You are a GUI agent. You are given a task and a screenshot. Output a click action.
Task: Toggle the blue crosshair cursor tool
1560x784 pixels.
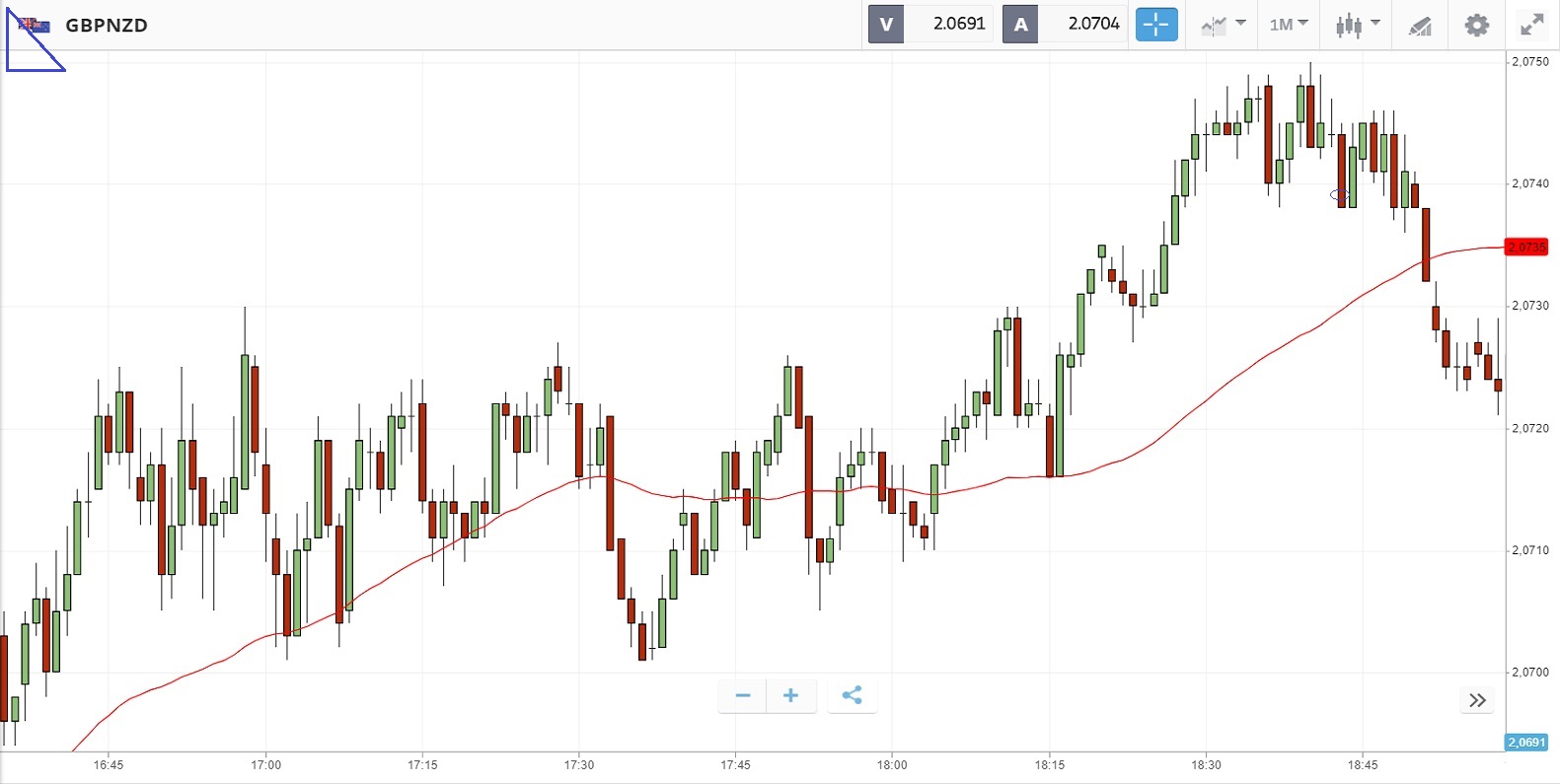(x=1156, y=25)
